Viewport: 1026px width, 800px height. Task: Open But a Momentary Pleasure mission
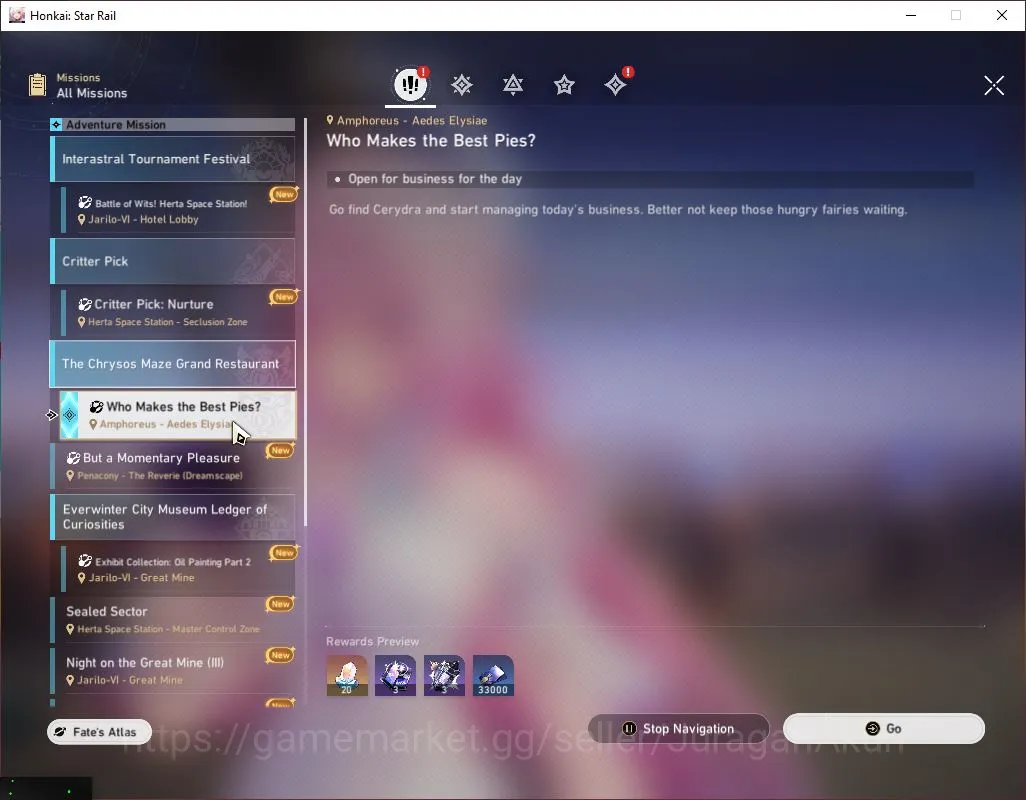(x=173, y=466)
